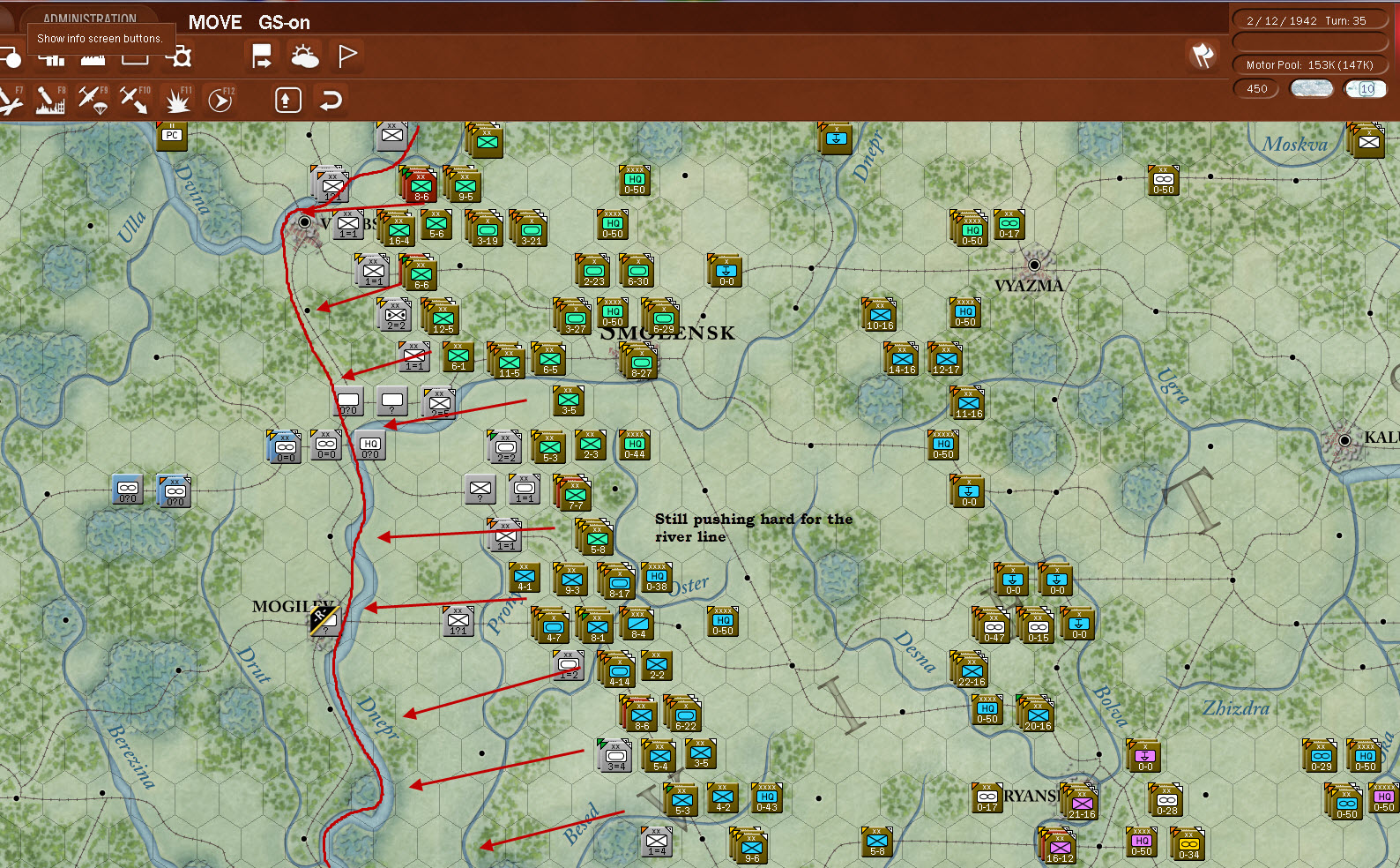Click the boxed up-arrow toolbar icon

coord(288,100)
